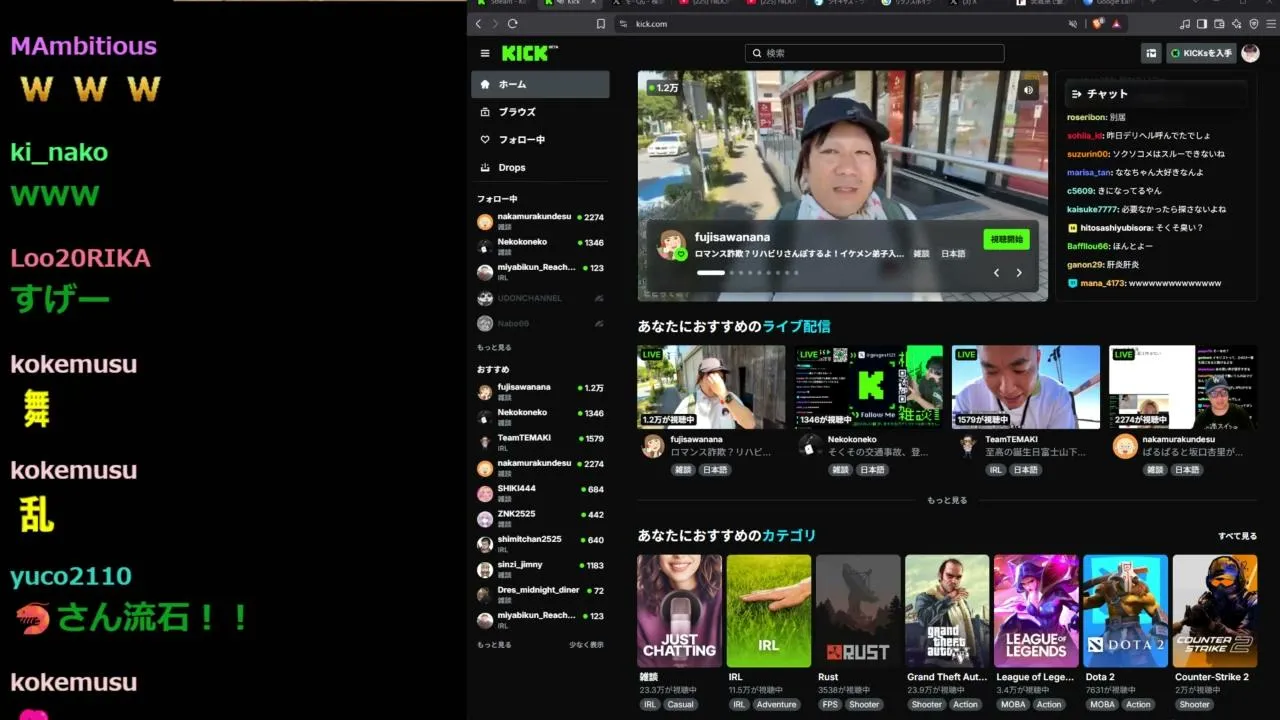
Task: Show fewer recommended channels
Action: click(587, 645)
